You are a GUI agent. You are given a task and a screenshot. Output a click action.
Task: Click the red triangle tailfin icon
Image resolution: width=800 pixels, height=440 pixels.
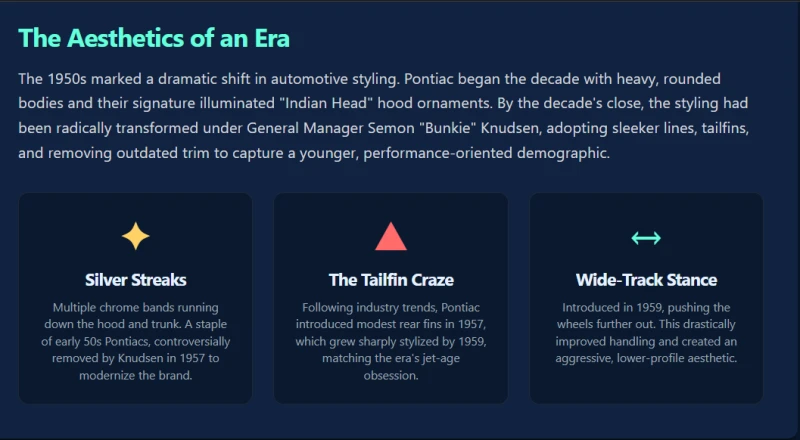[391, 236]
